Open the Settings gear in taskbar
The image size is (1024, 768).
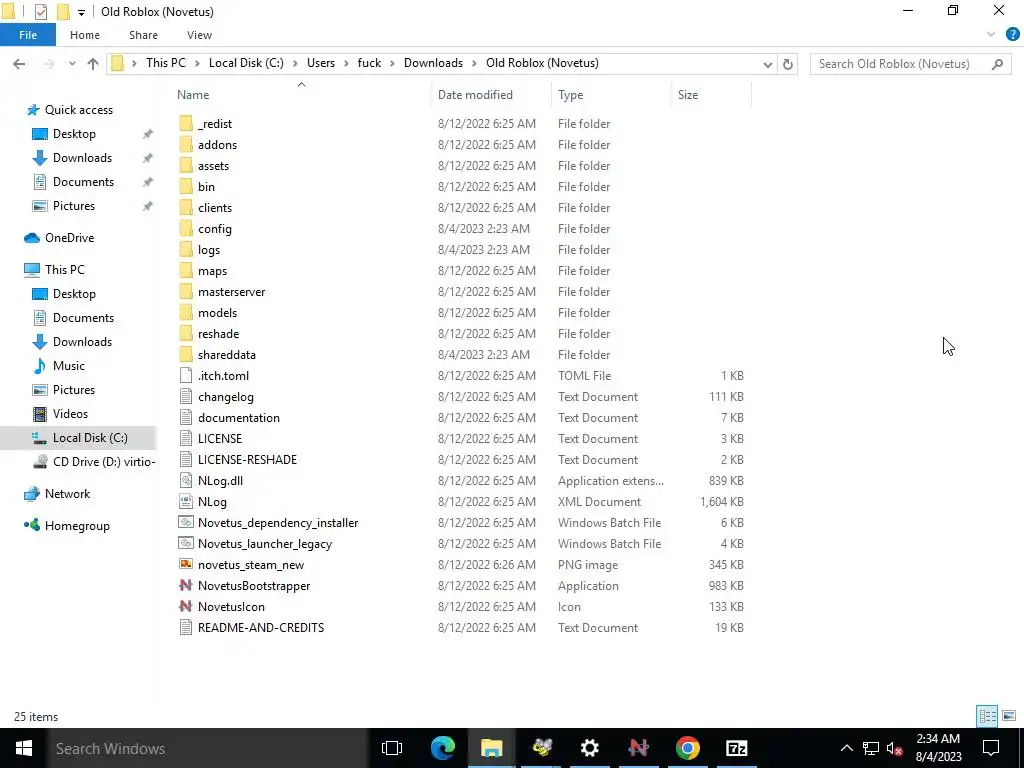tap(590, 748)
